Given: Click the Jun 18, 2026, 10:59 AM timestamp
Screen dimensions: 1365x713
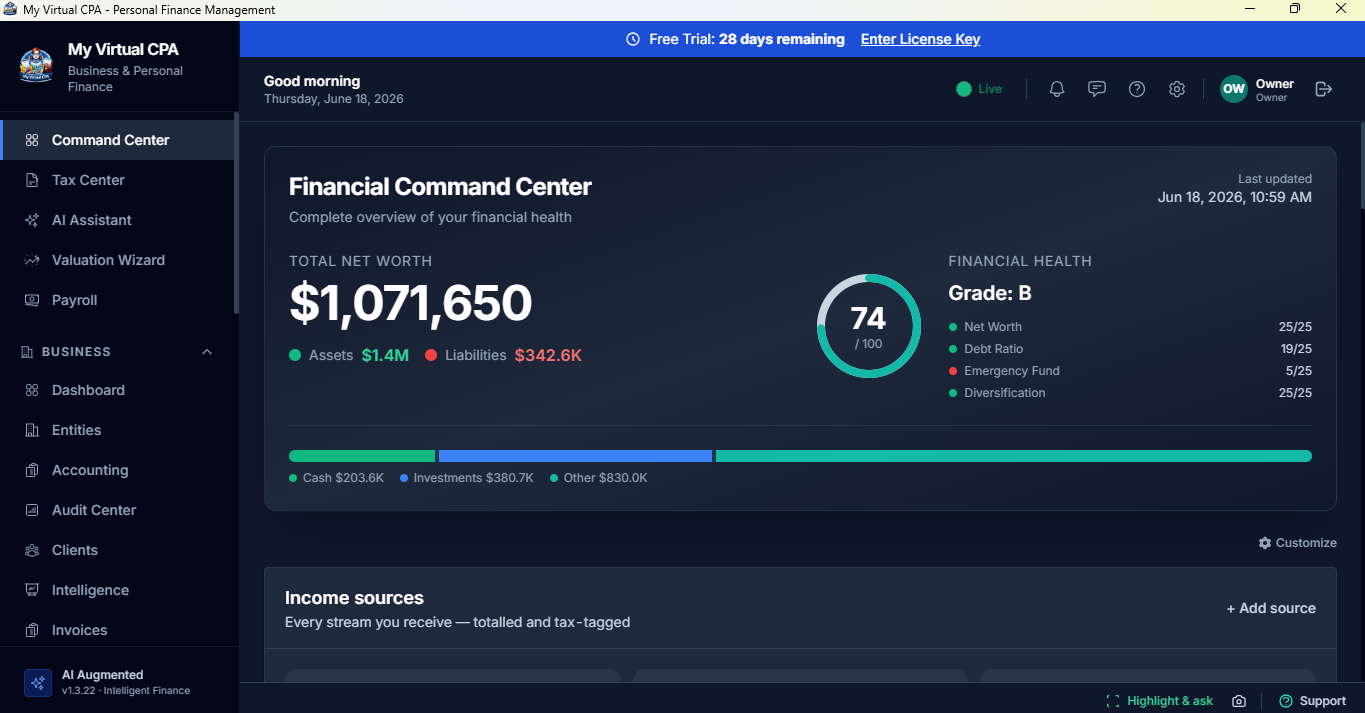Looking at the screenshot, I should pos(1235,197).
